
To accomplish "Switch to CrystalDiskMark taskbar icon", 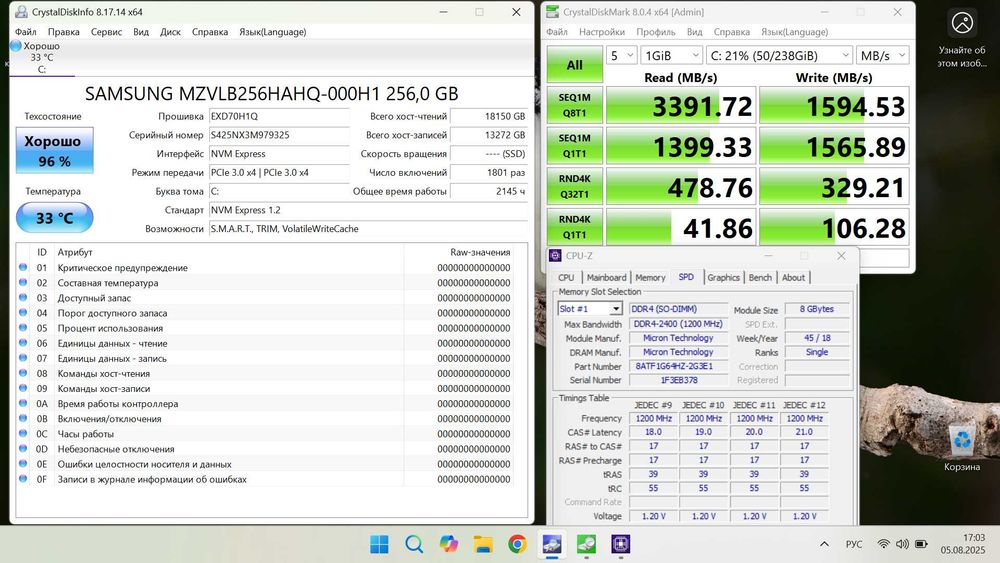I will point(586,544).
